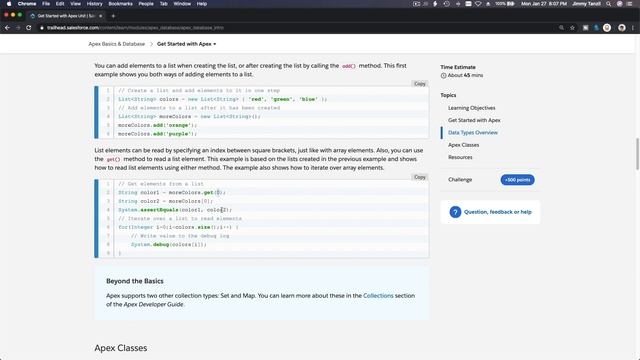Open the People menu
This screenshot has height=360, width=640.
(146, 4)
